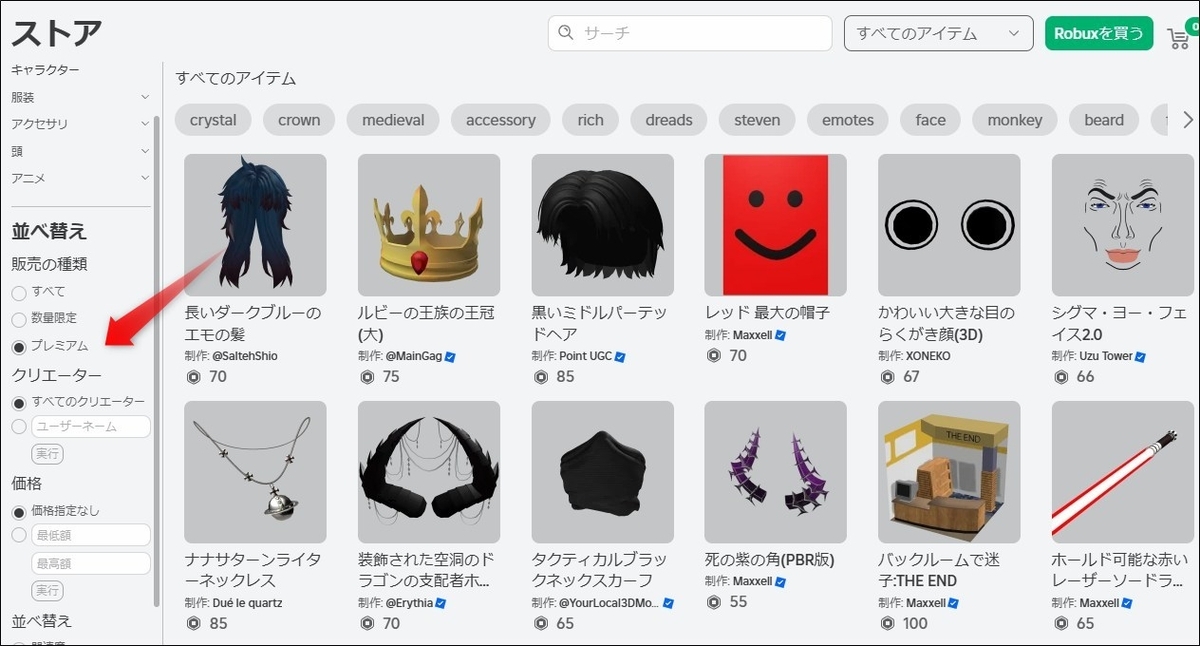Open red laser sword thumbnail
1200x646 pixels.
(x=1123, y=472)
